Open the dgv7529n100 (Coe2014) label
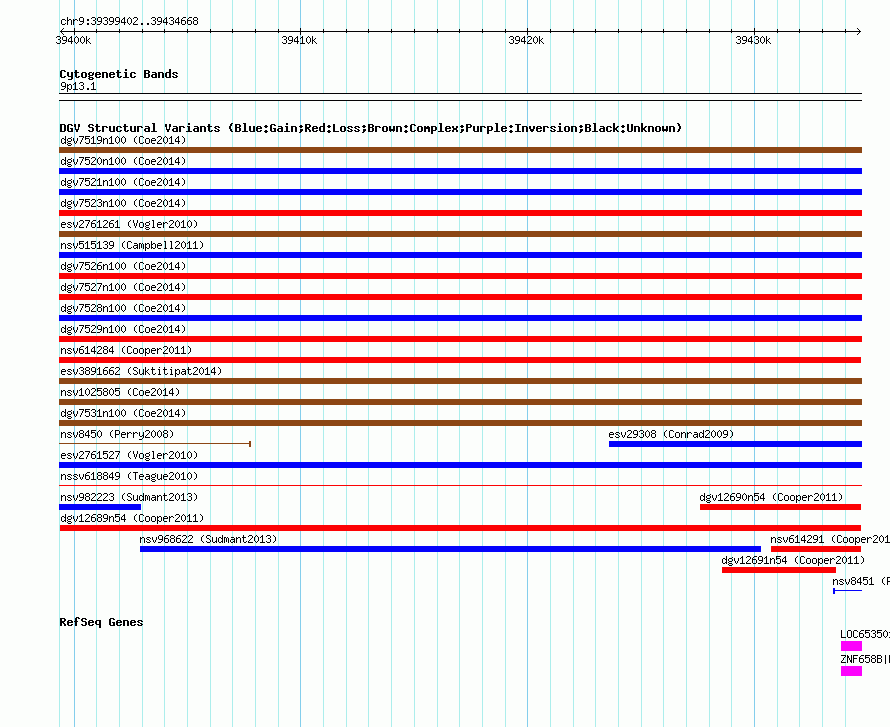The width and height of the screenshot is (890, 727). coord(123,329)
